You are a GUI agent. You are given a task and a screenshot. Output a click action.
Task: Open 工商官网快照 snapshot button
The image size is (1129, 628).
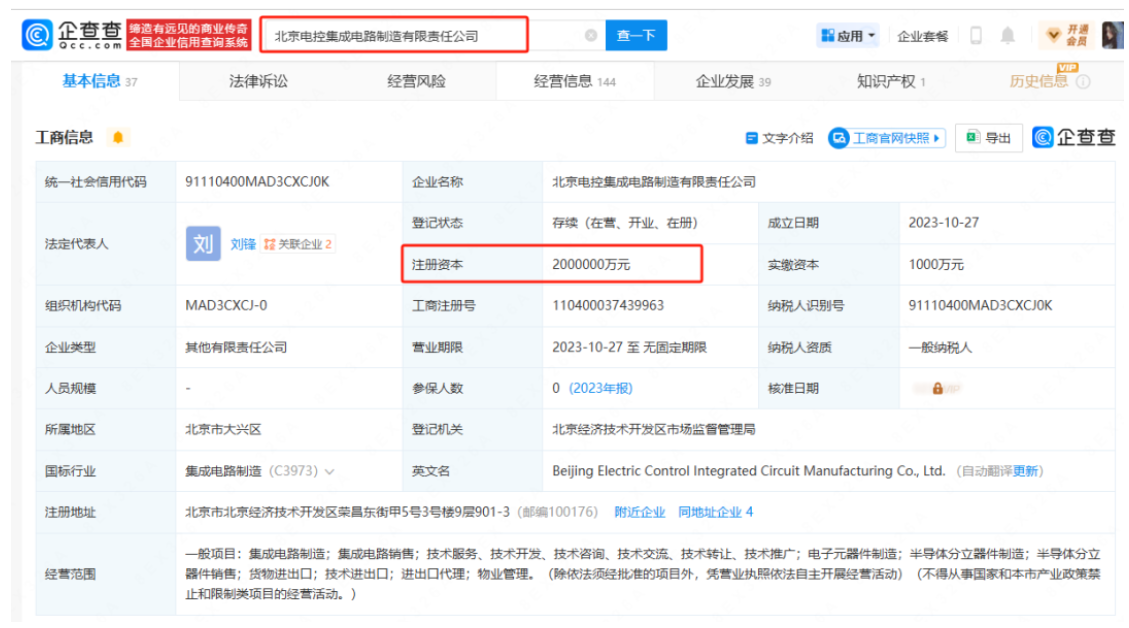[886, 138]
